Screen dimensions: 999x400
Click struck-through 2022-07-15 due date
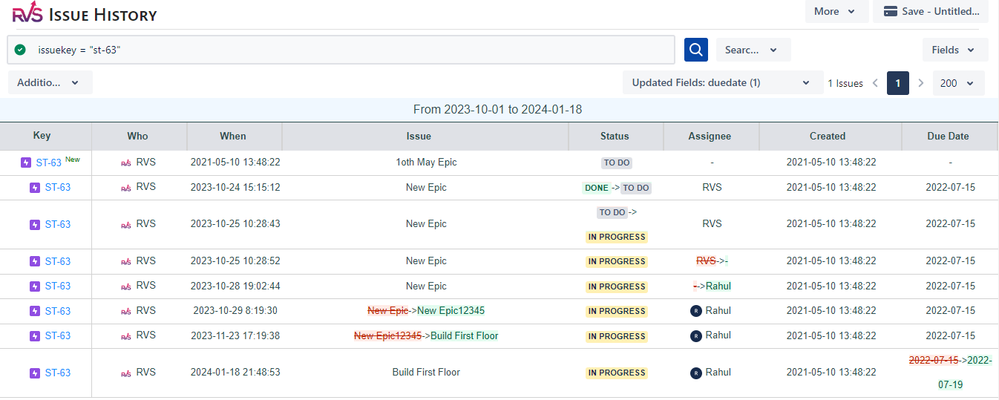pos(933,360)
